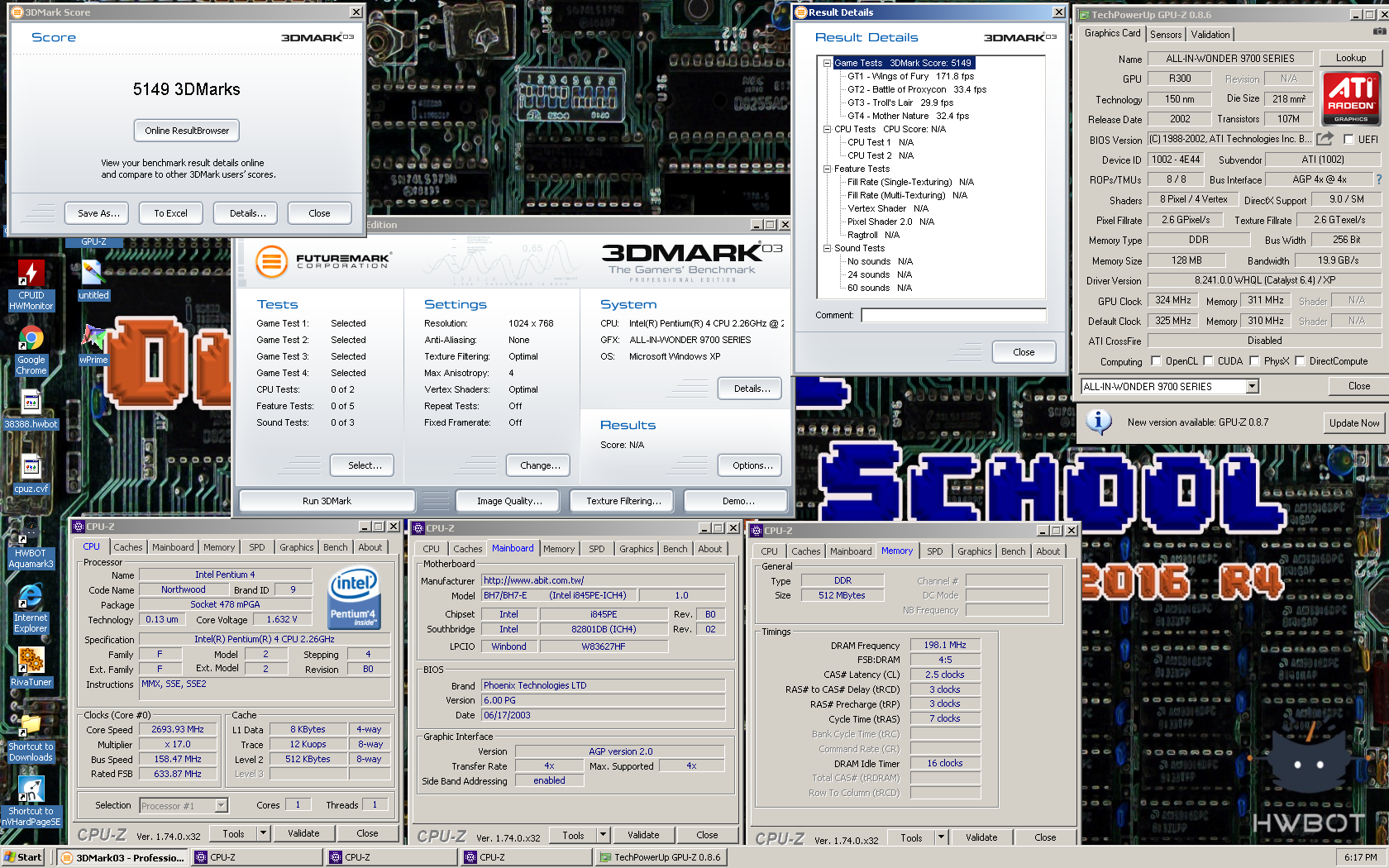Collapse the Feature Tests tree node

pos(827,169)
